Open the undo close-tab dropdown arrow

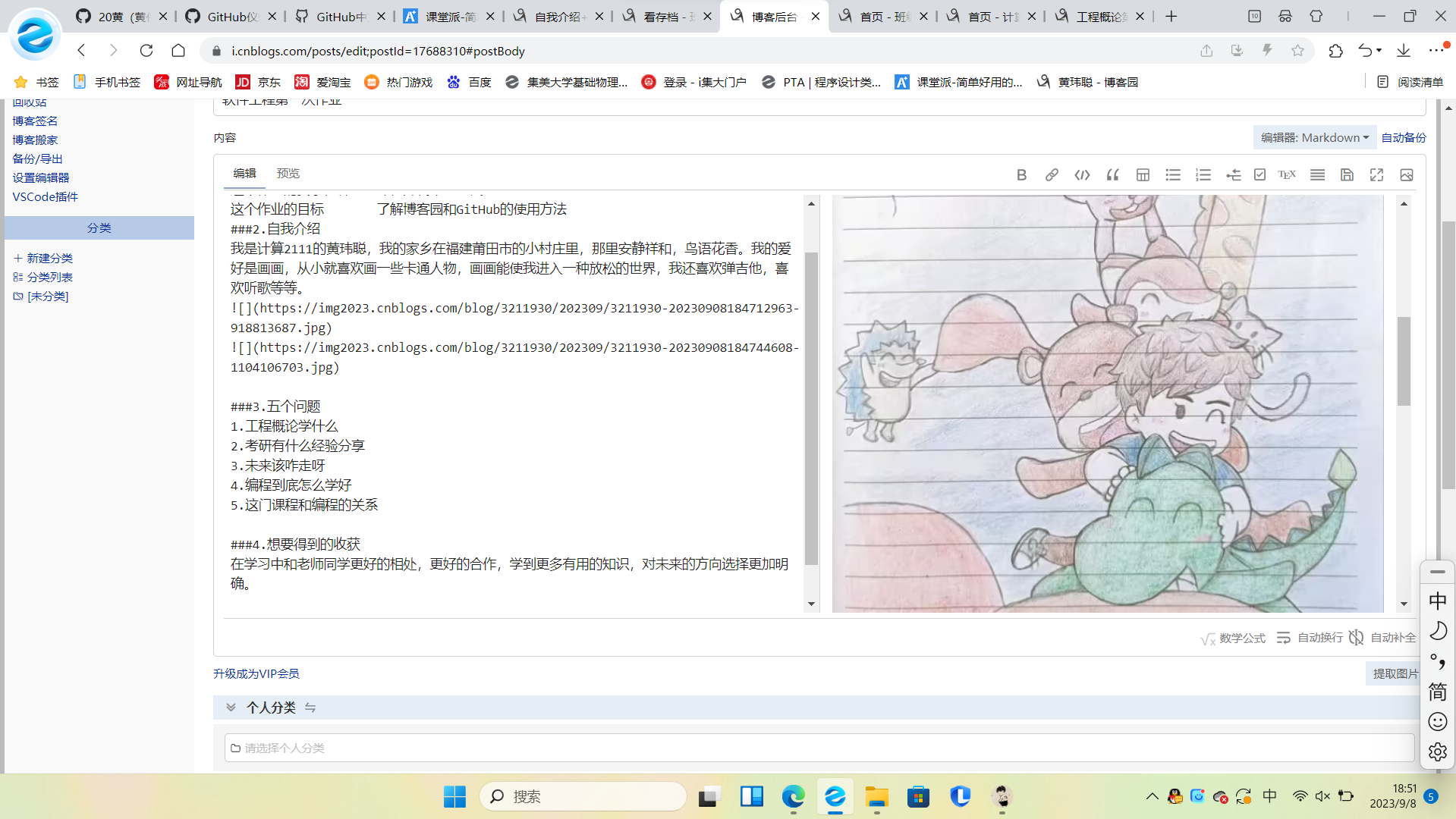[1379, 51]
